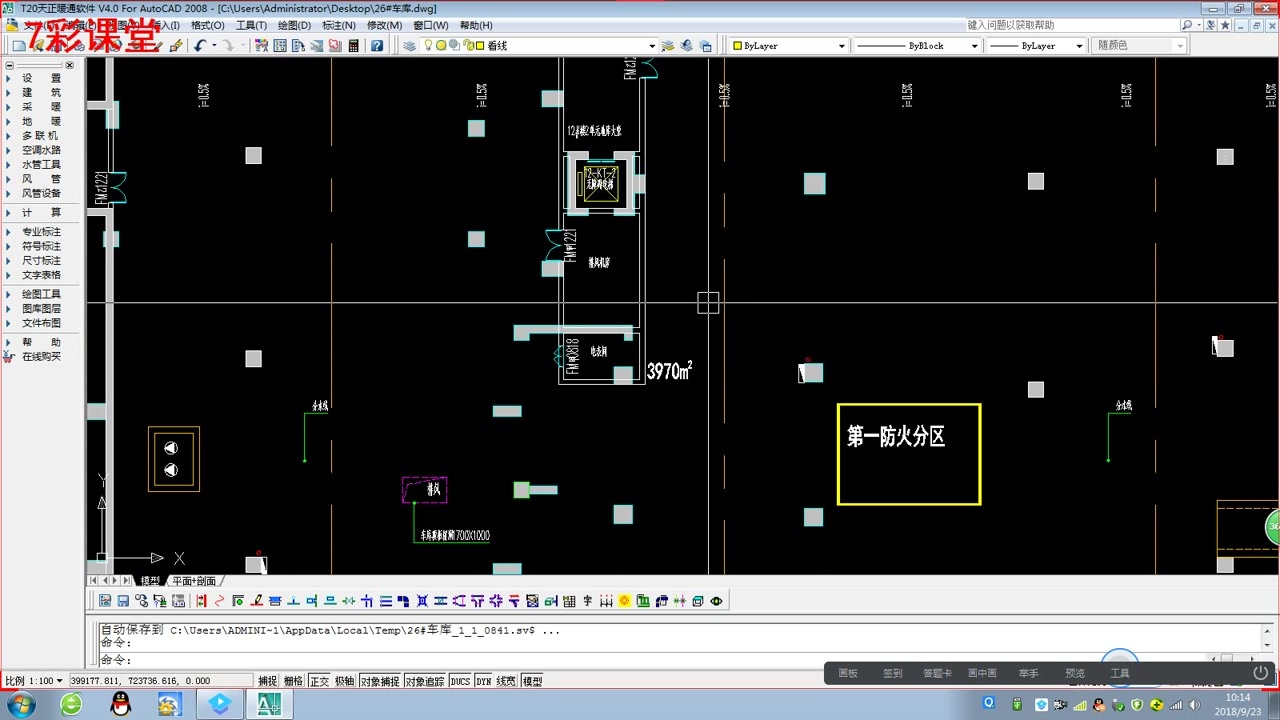Viewport: 1280px width, 720px height.
Task: Click the QQ penguin icon in the taskbar
Action: click(121, 704)
